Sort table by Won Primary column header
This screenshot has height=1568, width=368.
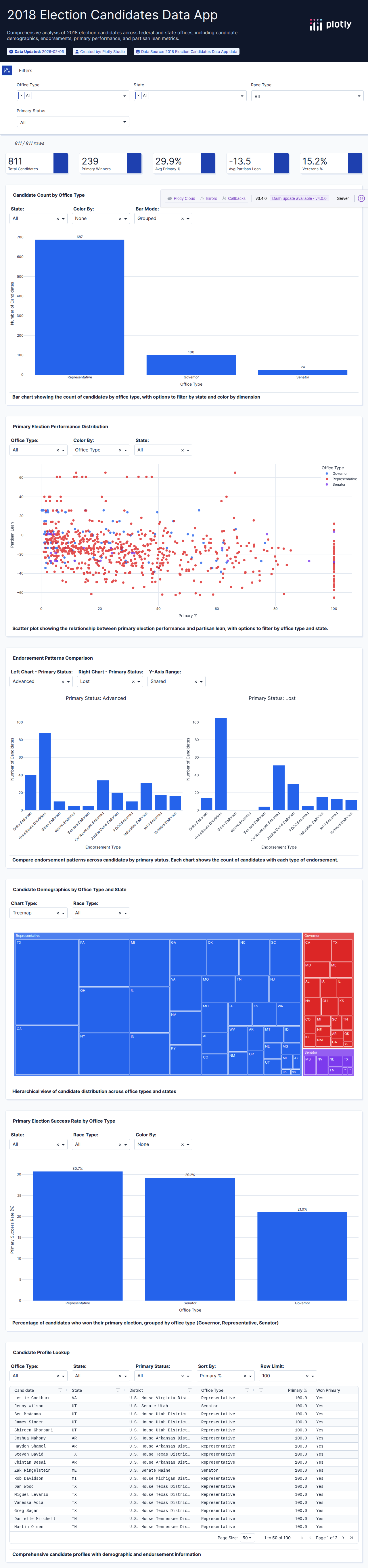tap(328, 1390)
